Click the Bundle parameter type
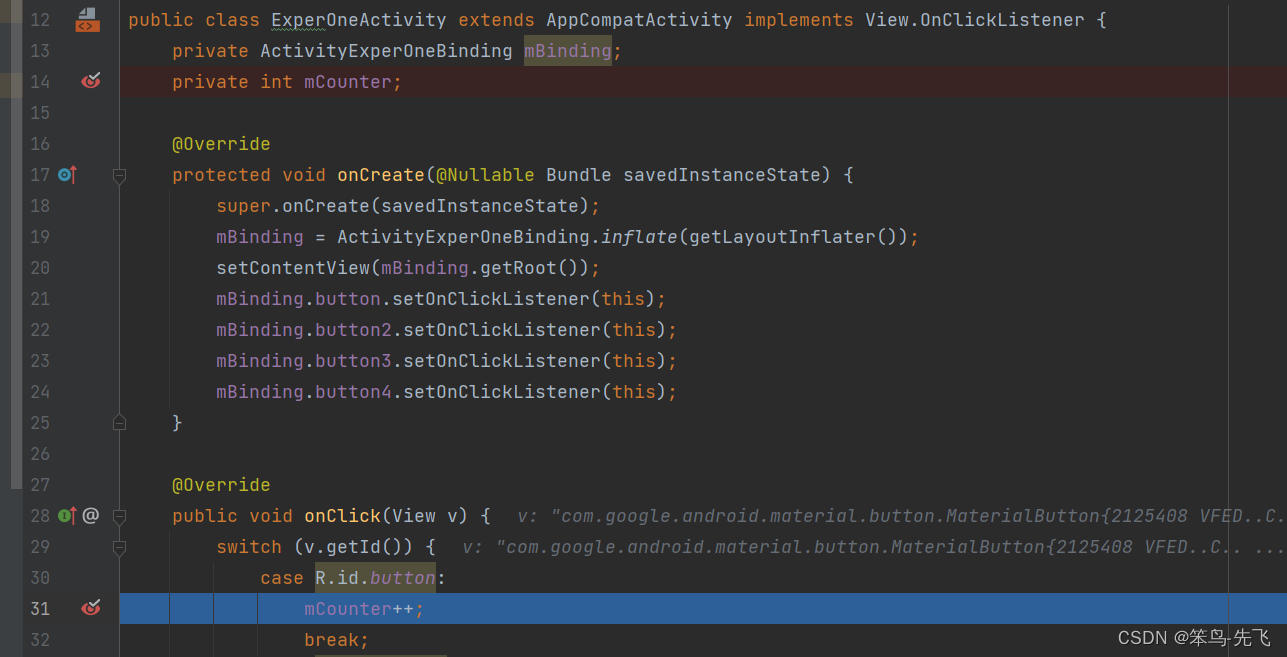 [x=579, y=175]
